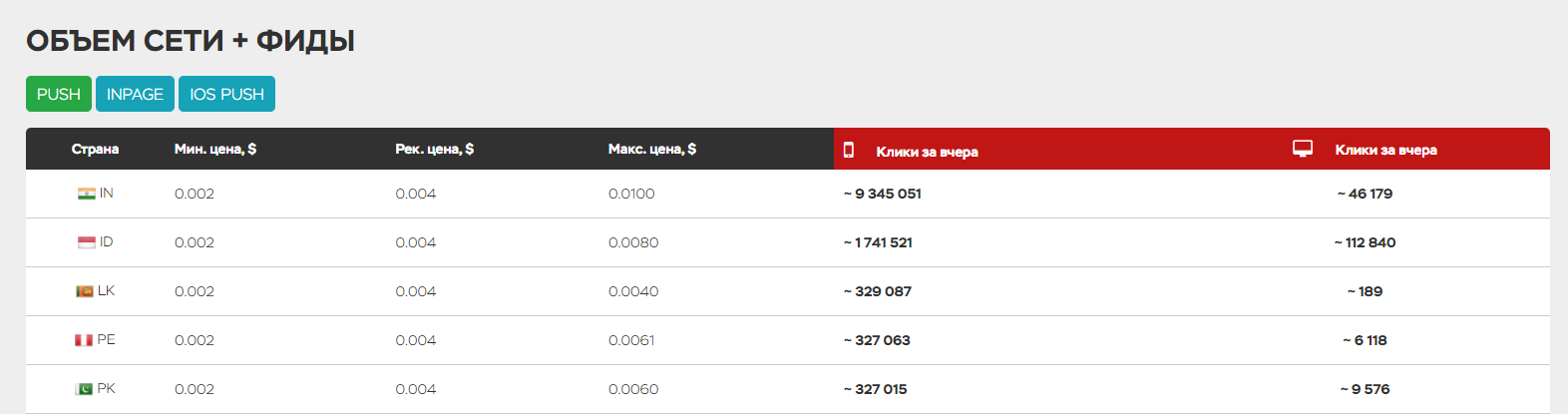The height and width of the screenshot is (414, 1568).
Task: Switch to the INPAGE tab
Action: [135, 94]
